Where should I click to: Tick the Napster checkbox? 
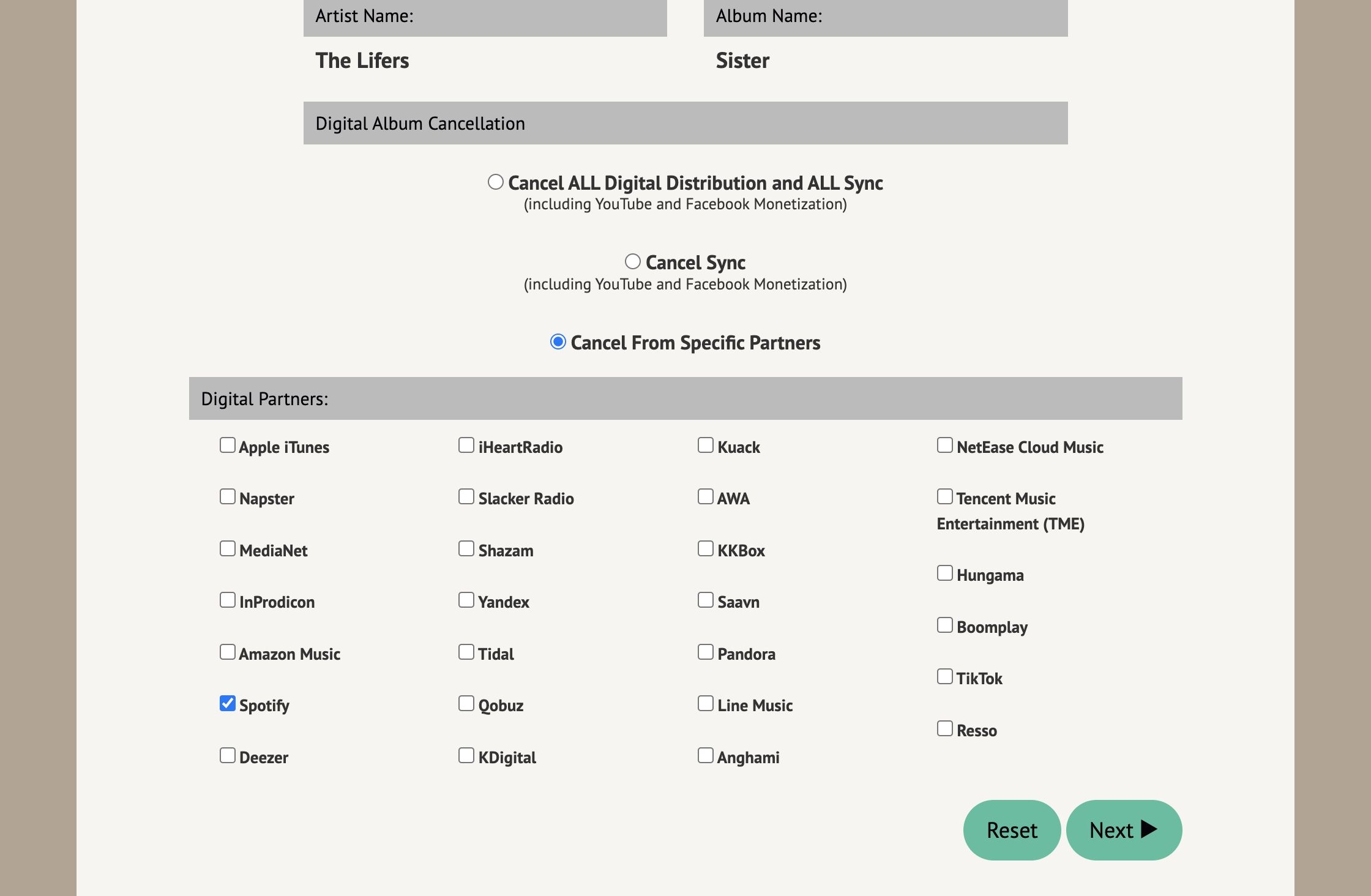pos(228,496)
